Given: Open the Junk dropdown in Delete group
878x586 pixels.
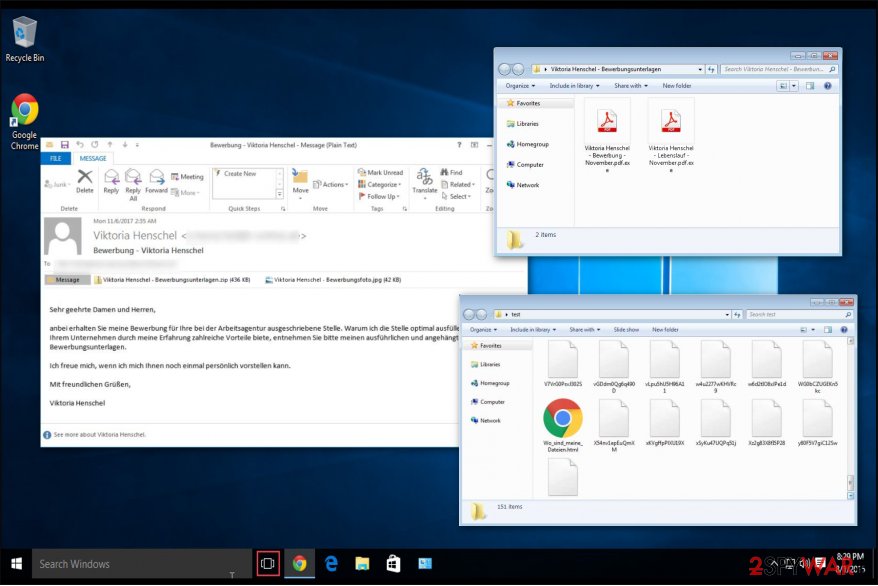Looking at the screenshot, I should click(x=57, y=184).
